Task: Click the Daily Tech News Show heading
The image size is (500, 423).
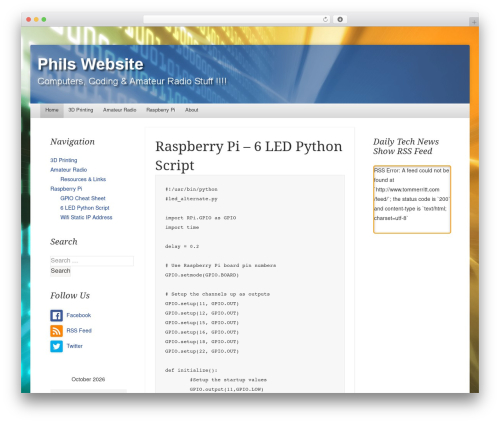Action: (406, 146)
